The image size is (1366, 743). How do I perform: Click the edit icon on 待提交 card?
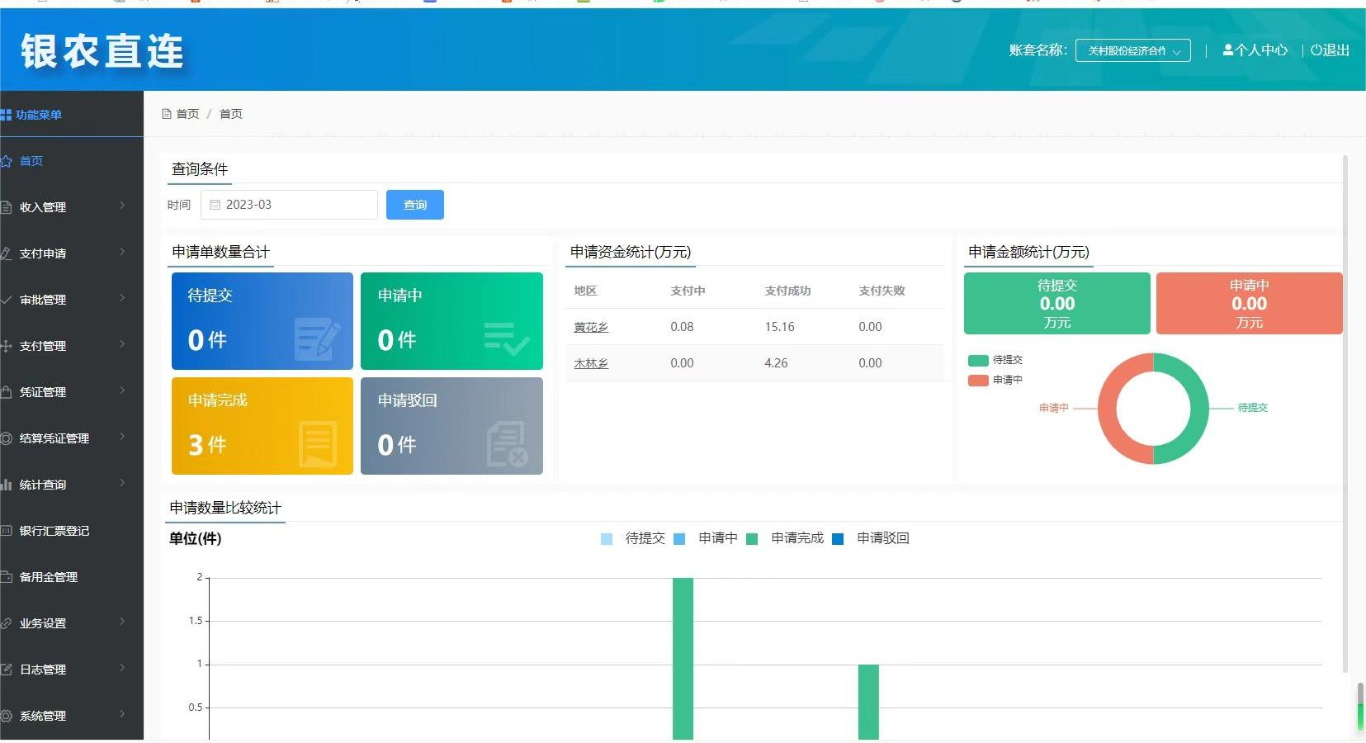(x=317, y=338)
